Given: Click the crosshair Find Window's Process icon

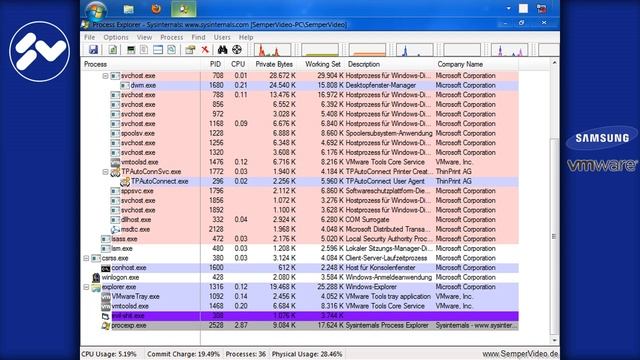Looking at the screenshot, I should (x=237, y=50).
